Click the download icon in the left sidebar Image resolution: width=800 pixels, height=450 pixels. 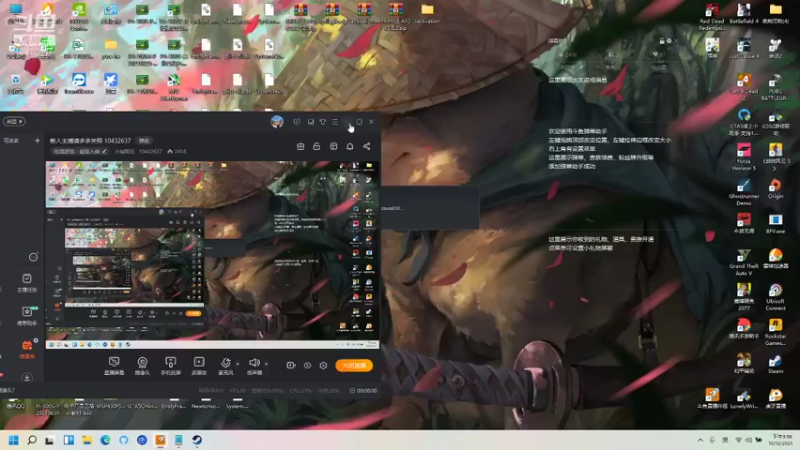27,378
